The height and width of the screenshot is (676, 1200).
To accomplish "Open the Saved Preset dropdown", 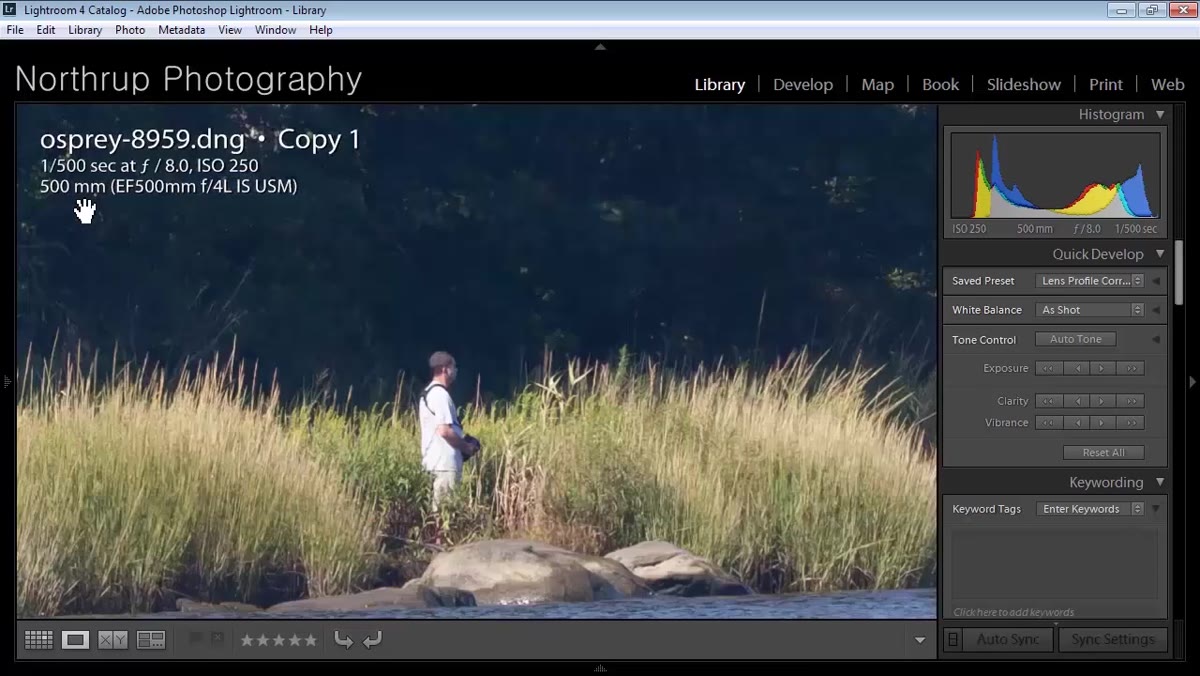I will [1090, 281].
